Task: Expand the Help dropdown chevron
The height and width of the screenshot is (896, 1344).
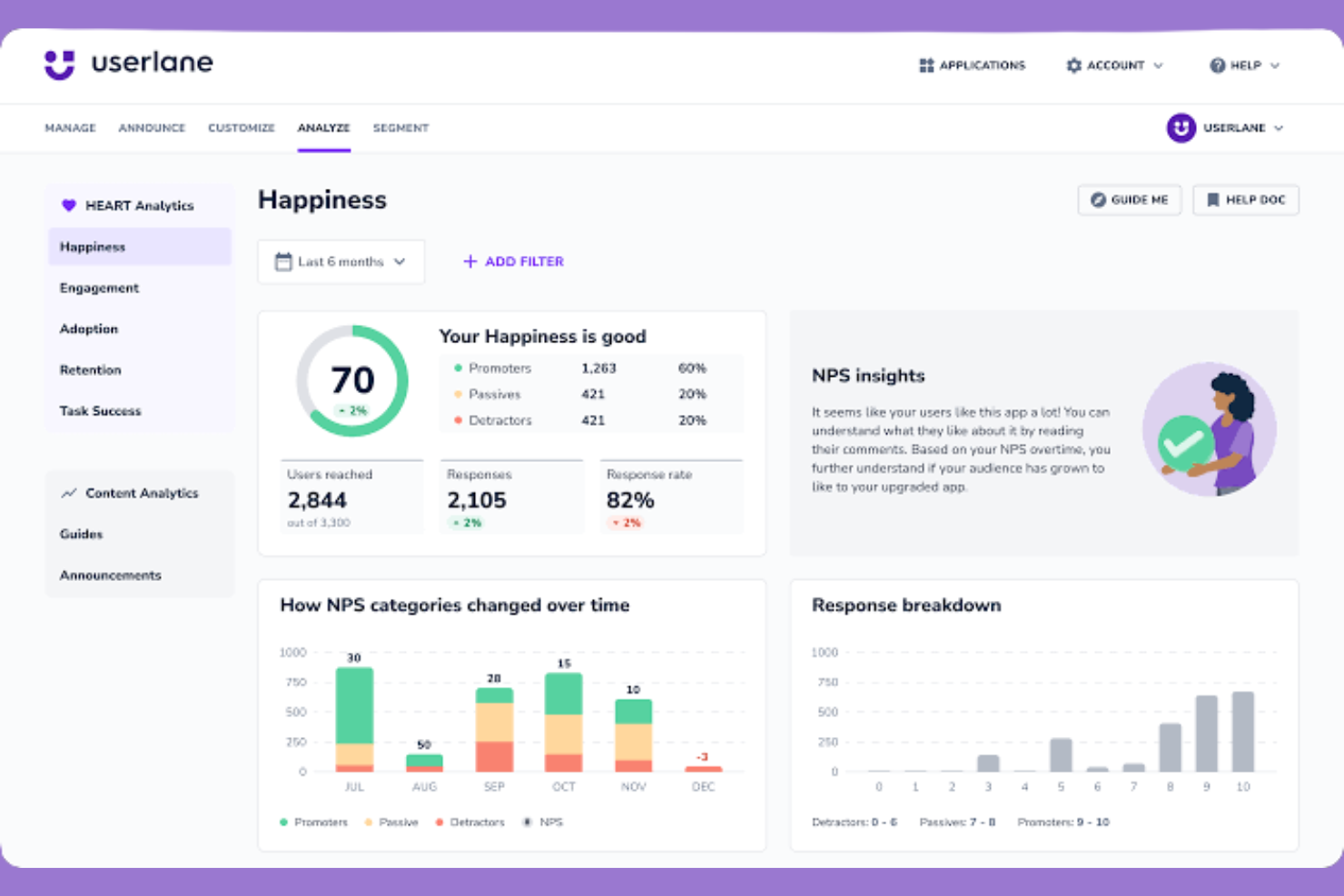Action: [x=1275, y=65]
